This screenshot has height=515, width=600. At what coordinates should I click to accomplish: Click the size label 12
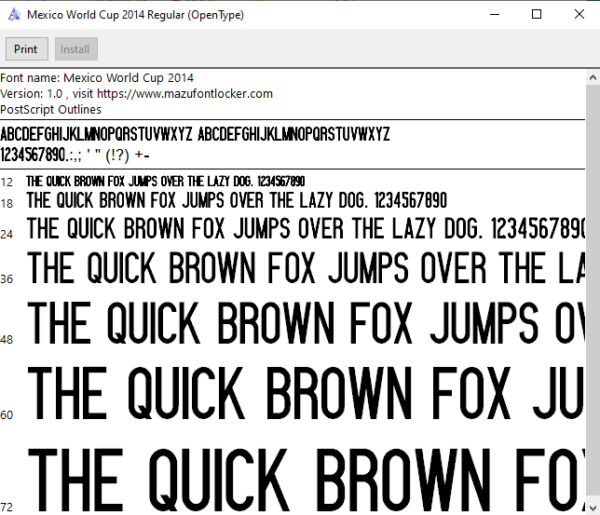point(7,182)
